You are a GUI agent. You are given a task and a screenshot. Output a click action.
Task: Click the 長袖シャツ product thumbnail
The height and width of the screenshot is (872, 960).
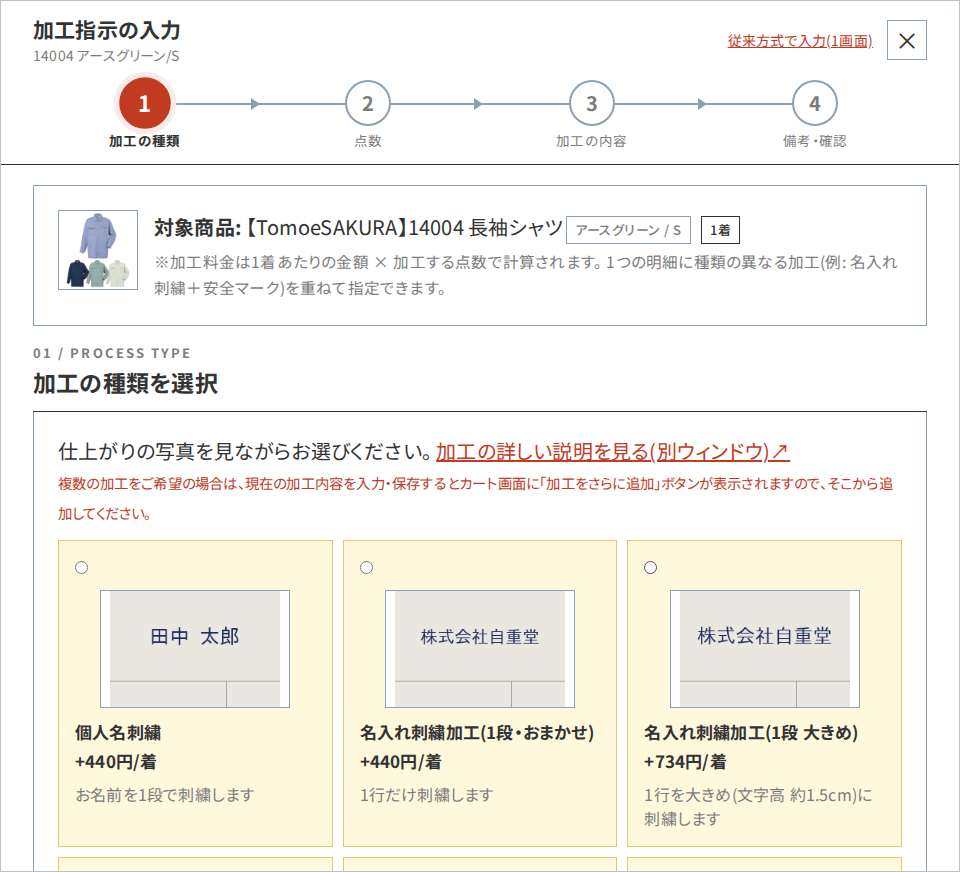(98, 250)
